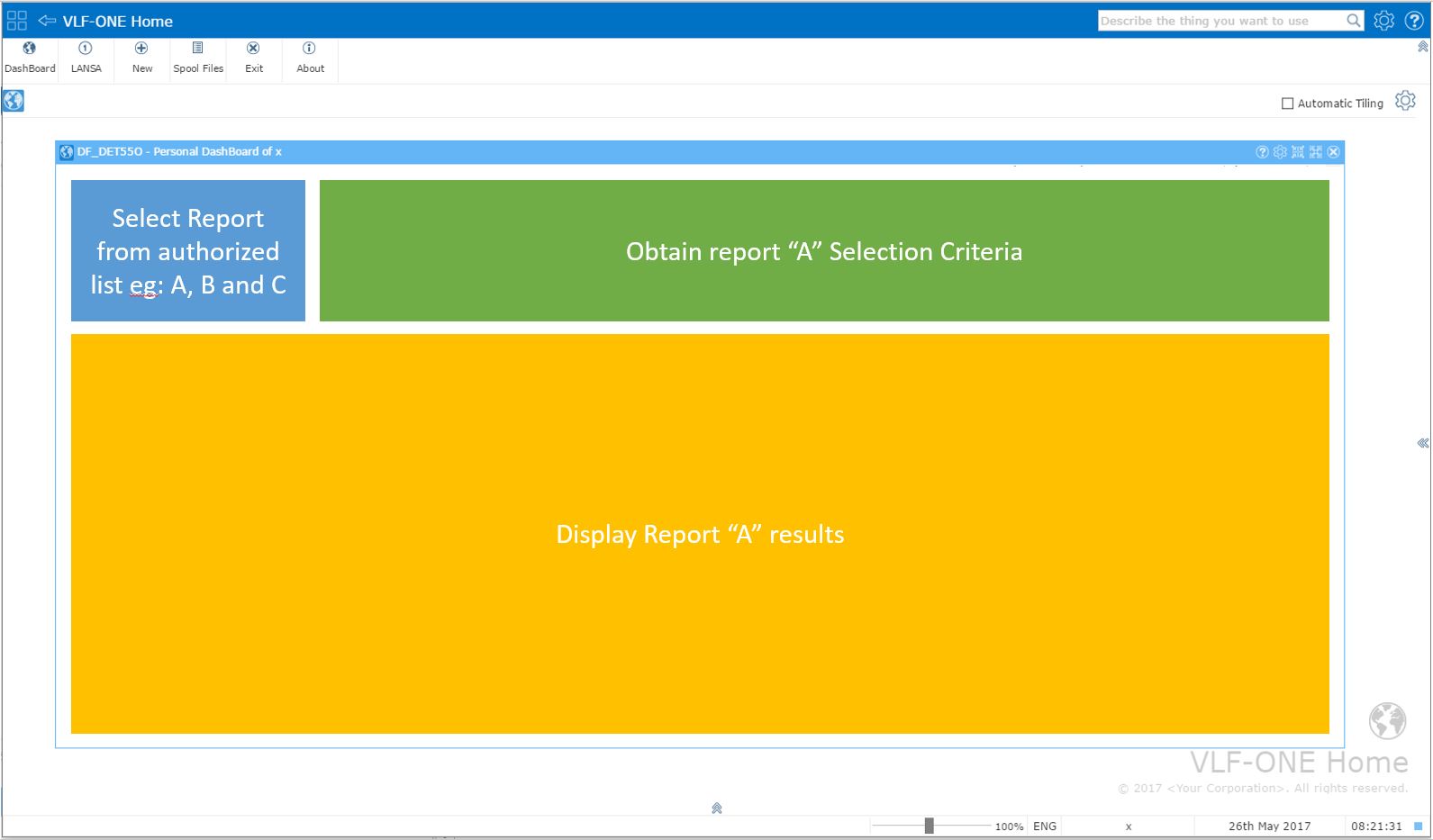Image resolution: width=1433 pixels, height=840 pixels.
Task: Click the back arrow beside VLF-ONE Home
Action: click(47, 21)
